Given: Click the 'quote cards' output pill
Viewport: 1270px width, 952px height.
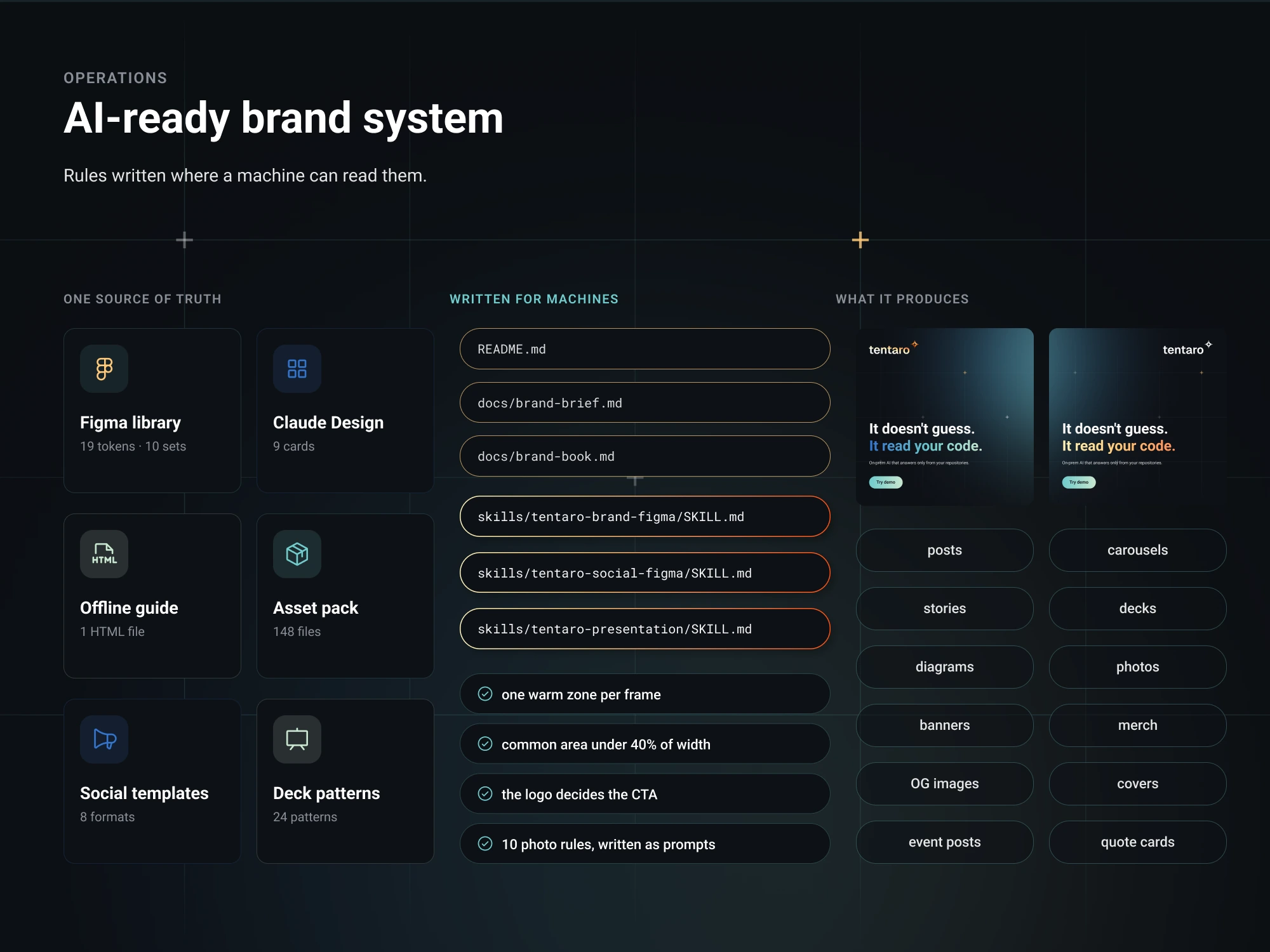Looking at the screenshot, I should (x=1138, y=842).
